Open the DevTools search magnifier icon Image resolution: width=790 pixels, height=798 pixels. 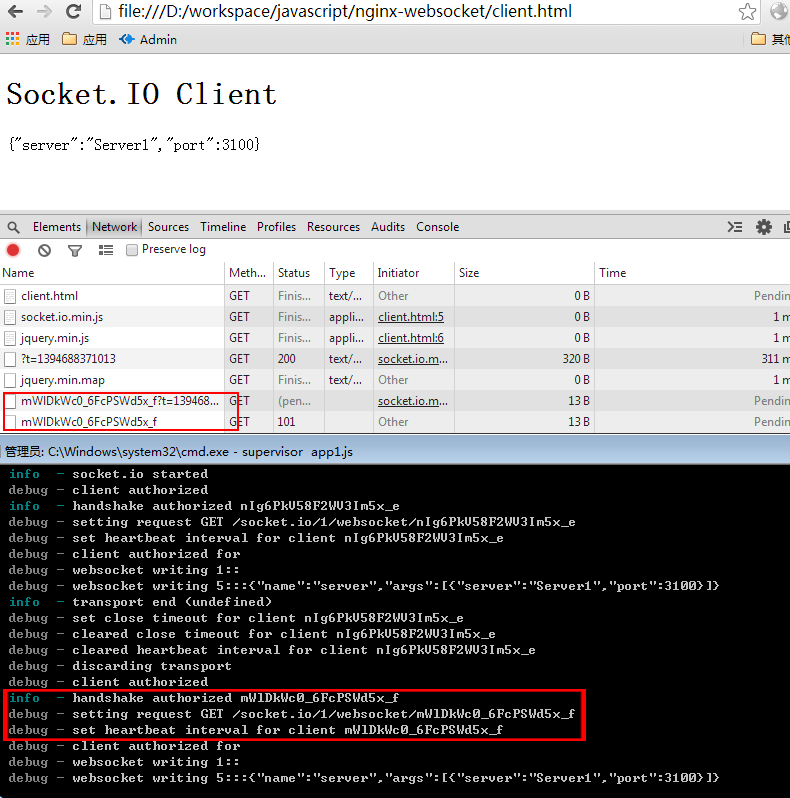tap(14, 227)
